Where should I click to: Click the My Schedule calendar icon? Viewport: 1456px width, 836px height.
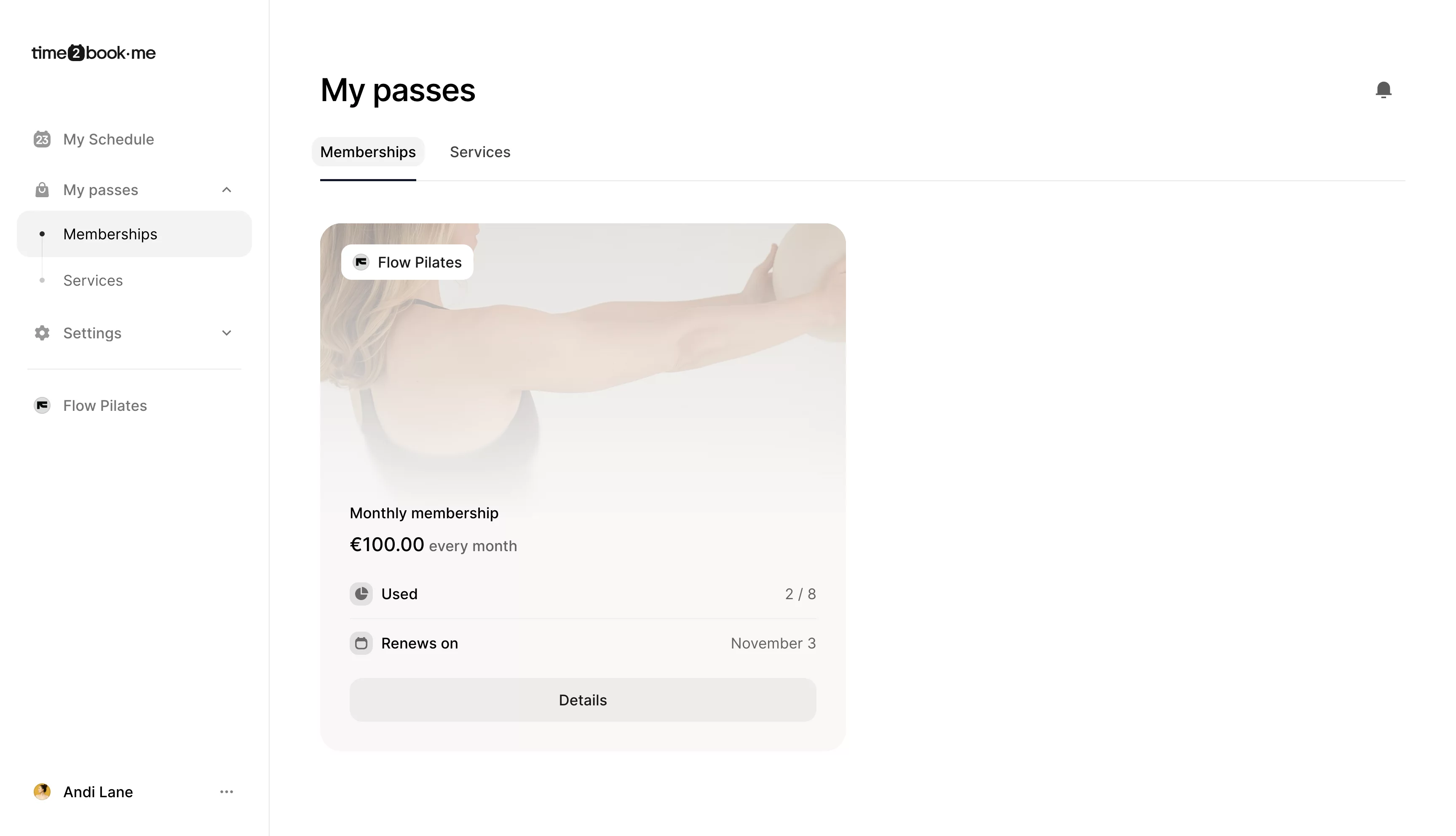tap(41, 139)
